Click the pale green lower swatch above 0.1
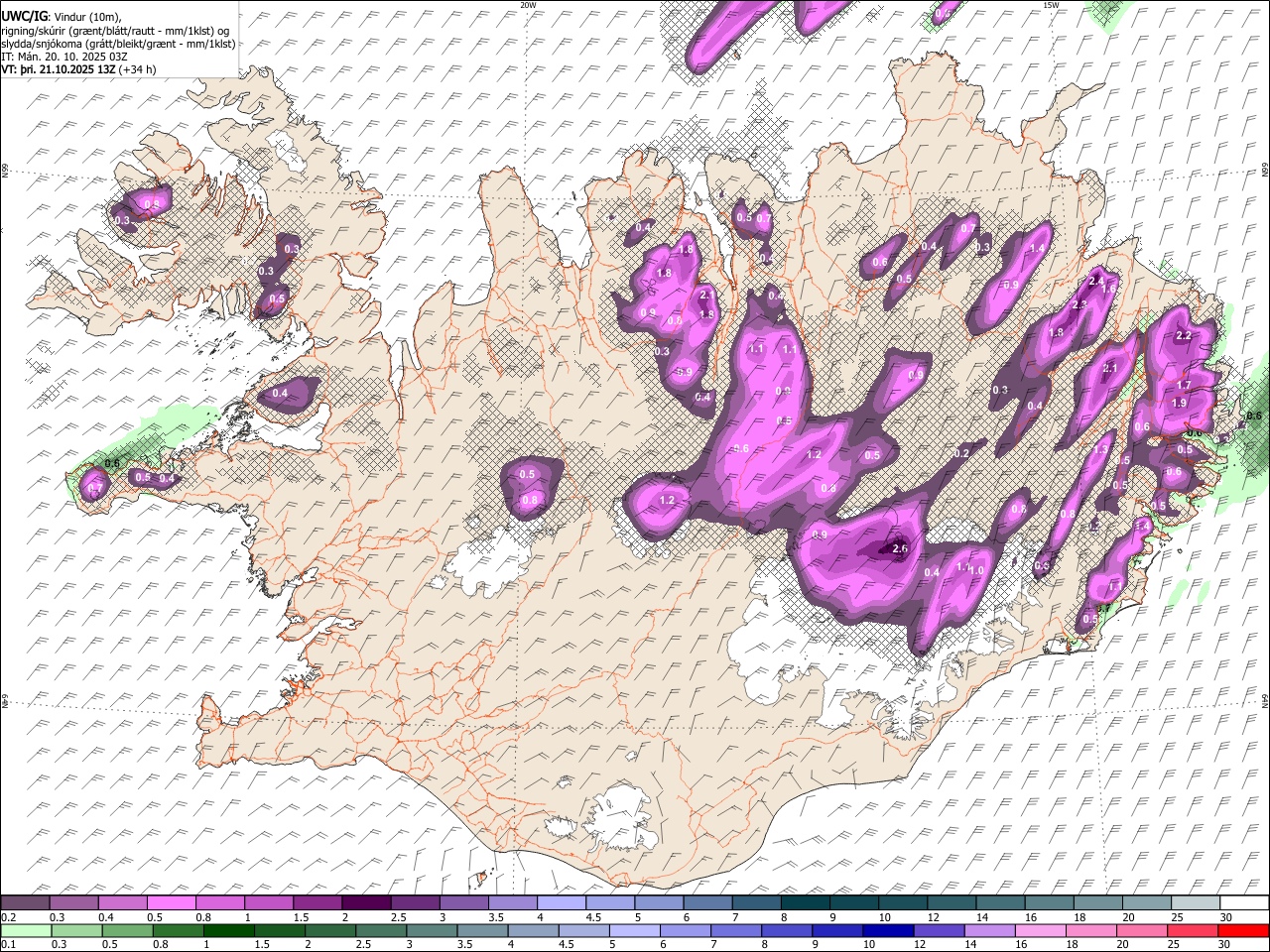Viewport: 1270px width, 952px height. (25, 930)
